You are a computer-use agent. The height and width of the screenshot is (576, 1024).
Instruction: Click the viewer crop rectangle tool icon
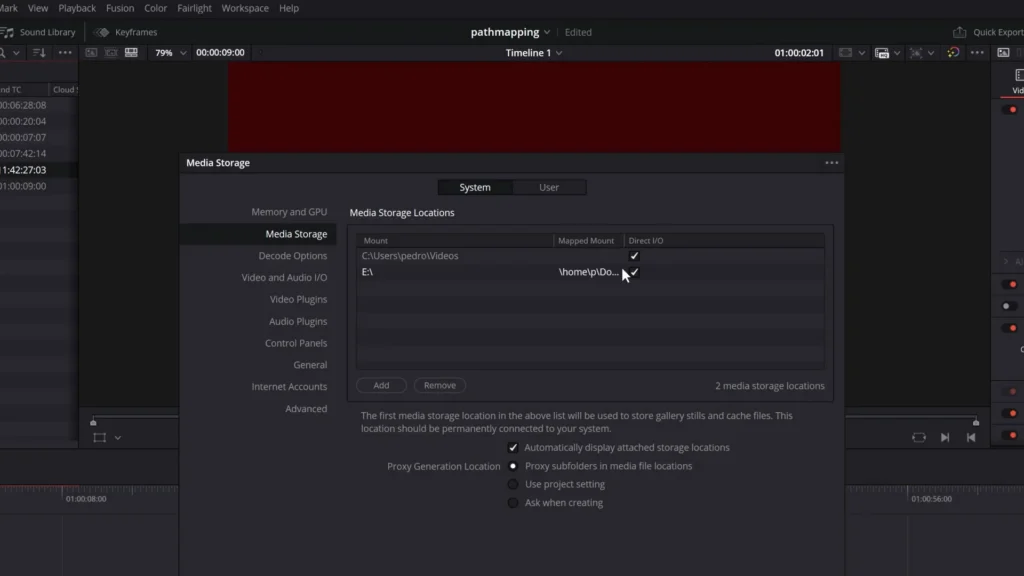(99, 438)
